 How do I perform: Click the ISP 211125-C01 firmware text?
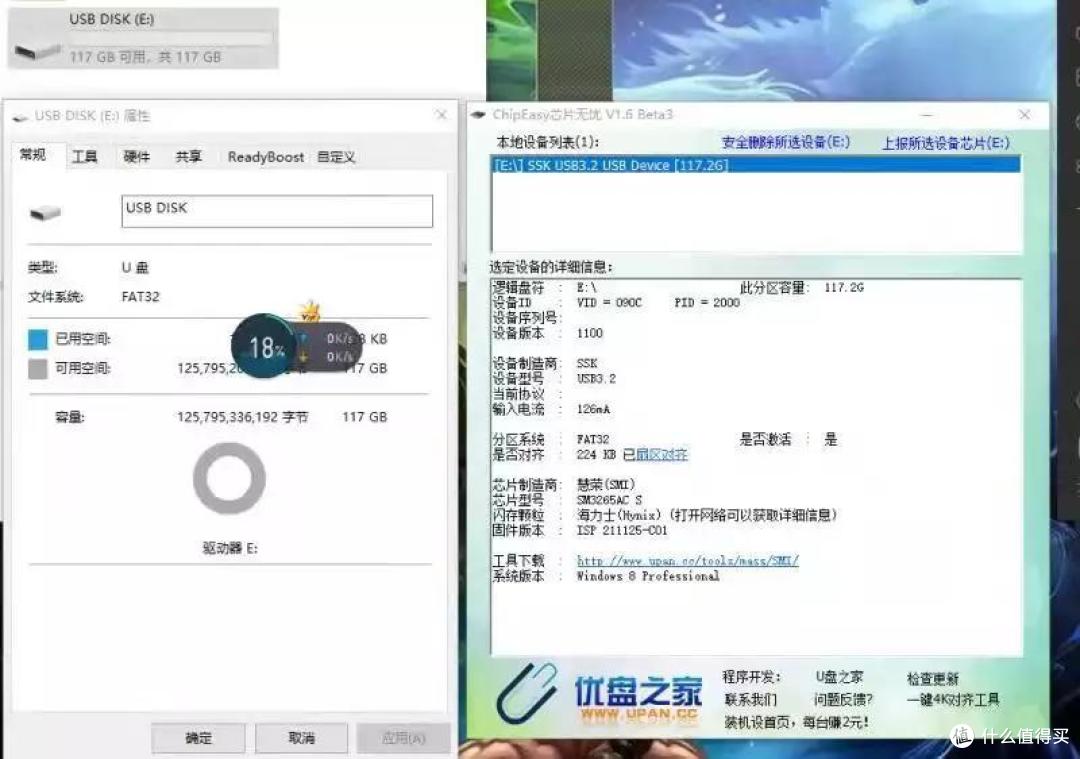(621, 530)
